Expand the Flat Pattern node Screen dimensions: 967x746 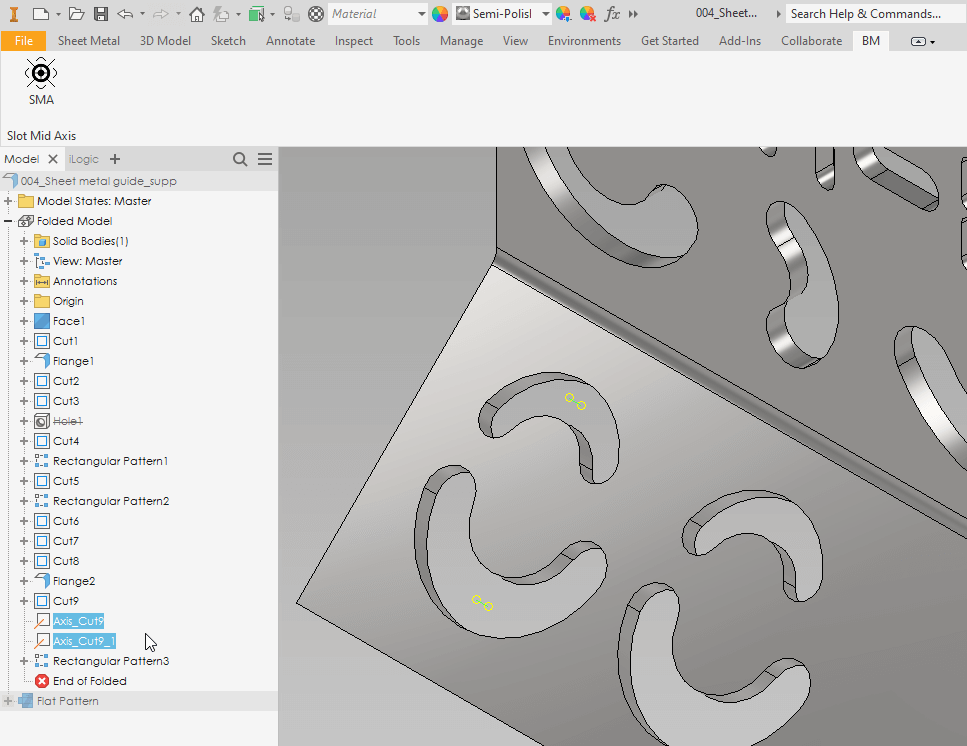9,701
